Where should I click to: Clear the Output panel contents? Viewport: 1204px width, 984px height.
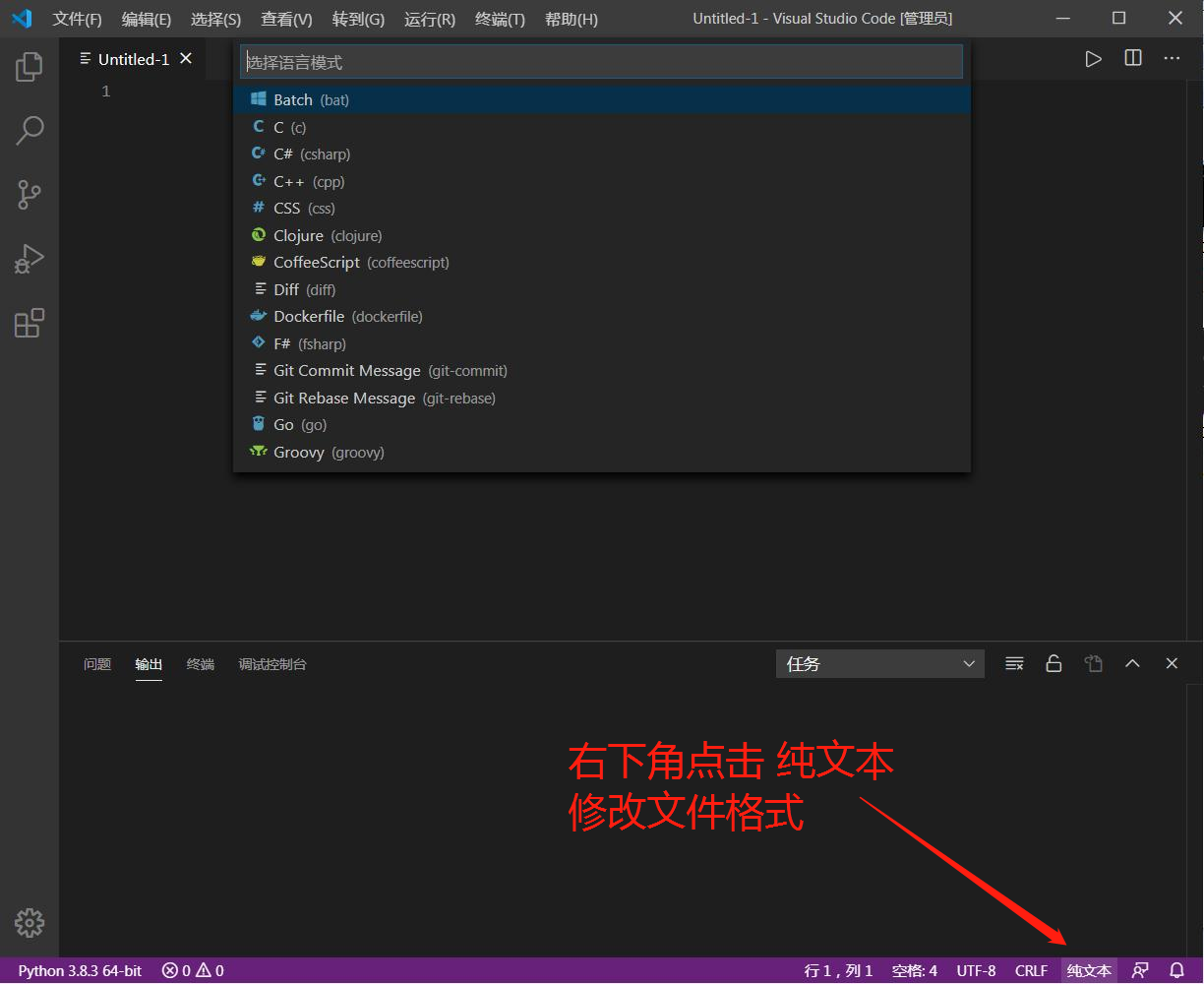[1014, 663]
